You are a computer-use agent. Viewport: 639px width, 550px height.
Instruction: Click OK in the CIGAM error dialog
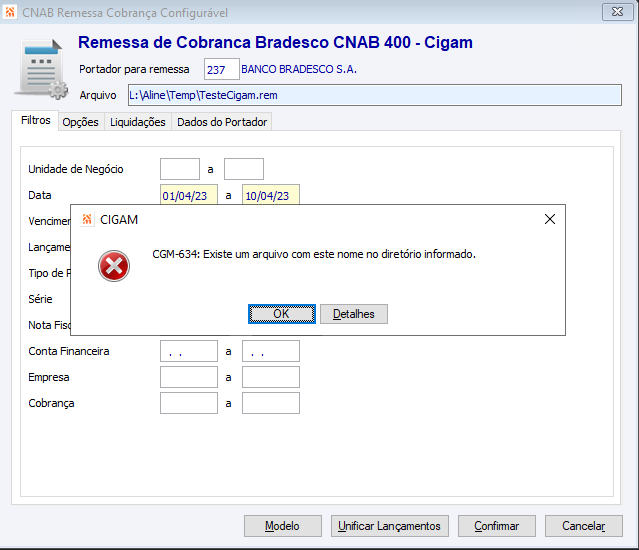point(282,314)
